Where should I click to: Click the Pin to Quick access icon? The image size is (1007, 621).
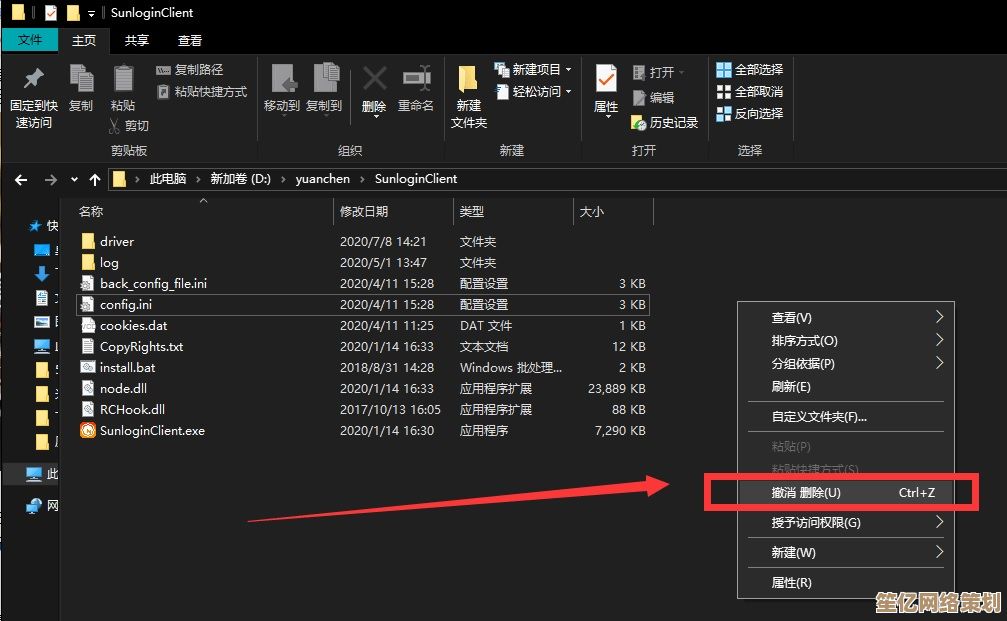pyautogui.click(x=33, y=80)
